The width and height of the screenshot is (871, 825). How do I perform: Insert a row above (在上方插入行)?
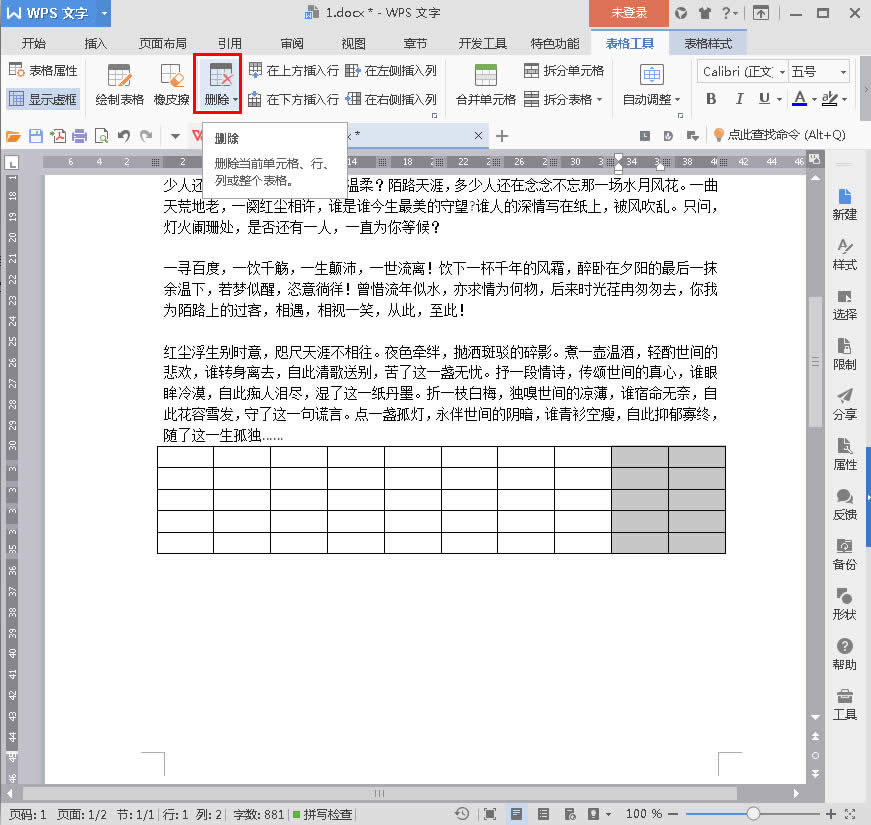[x=293, y=71]
